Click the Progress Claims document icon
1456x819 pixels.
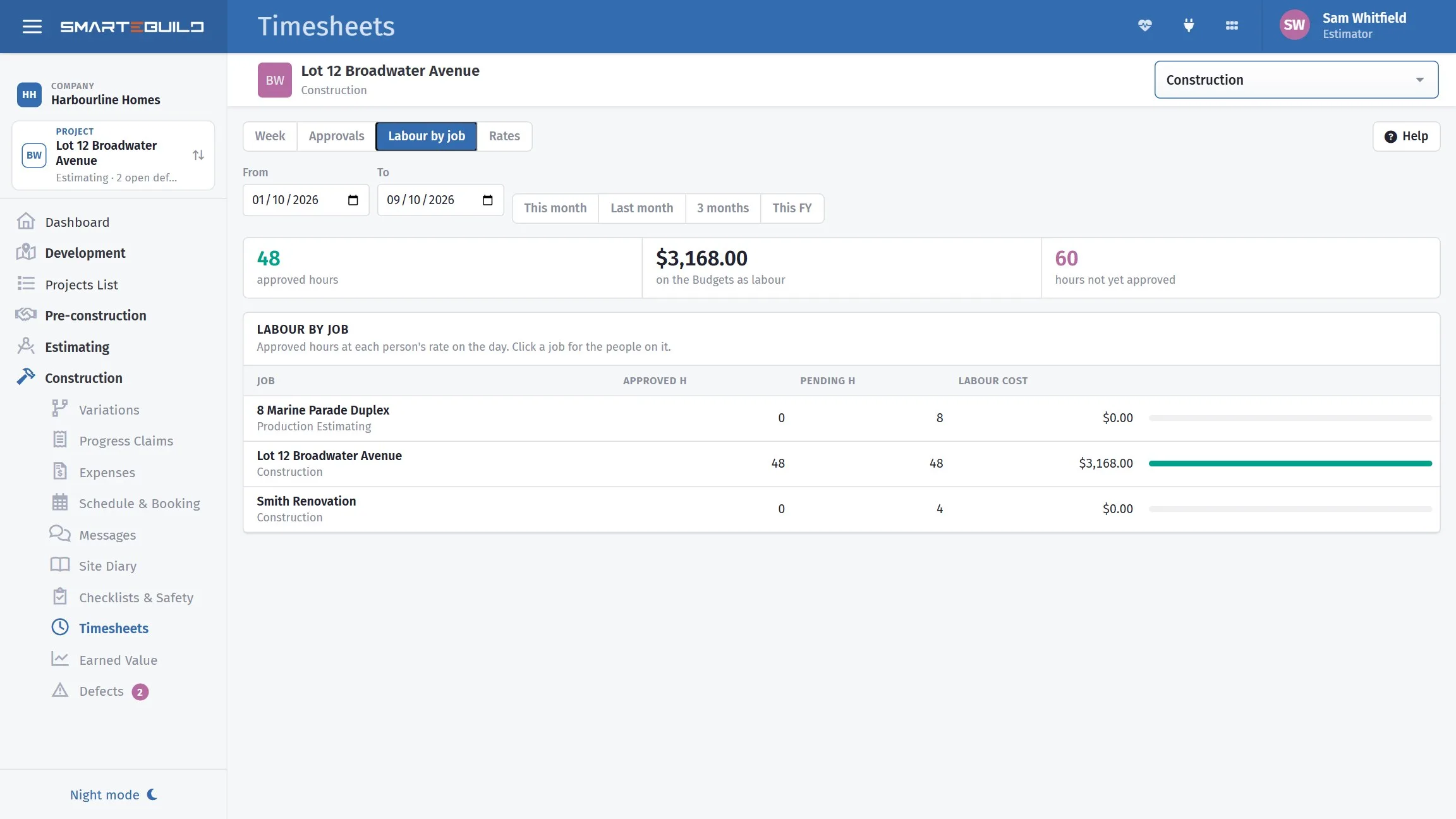pyautogui.click(x=60, y=440)
